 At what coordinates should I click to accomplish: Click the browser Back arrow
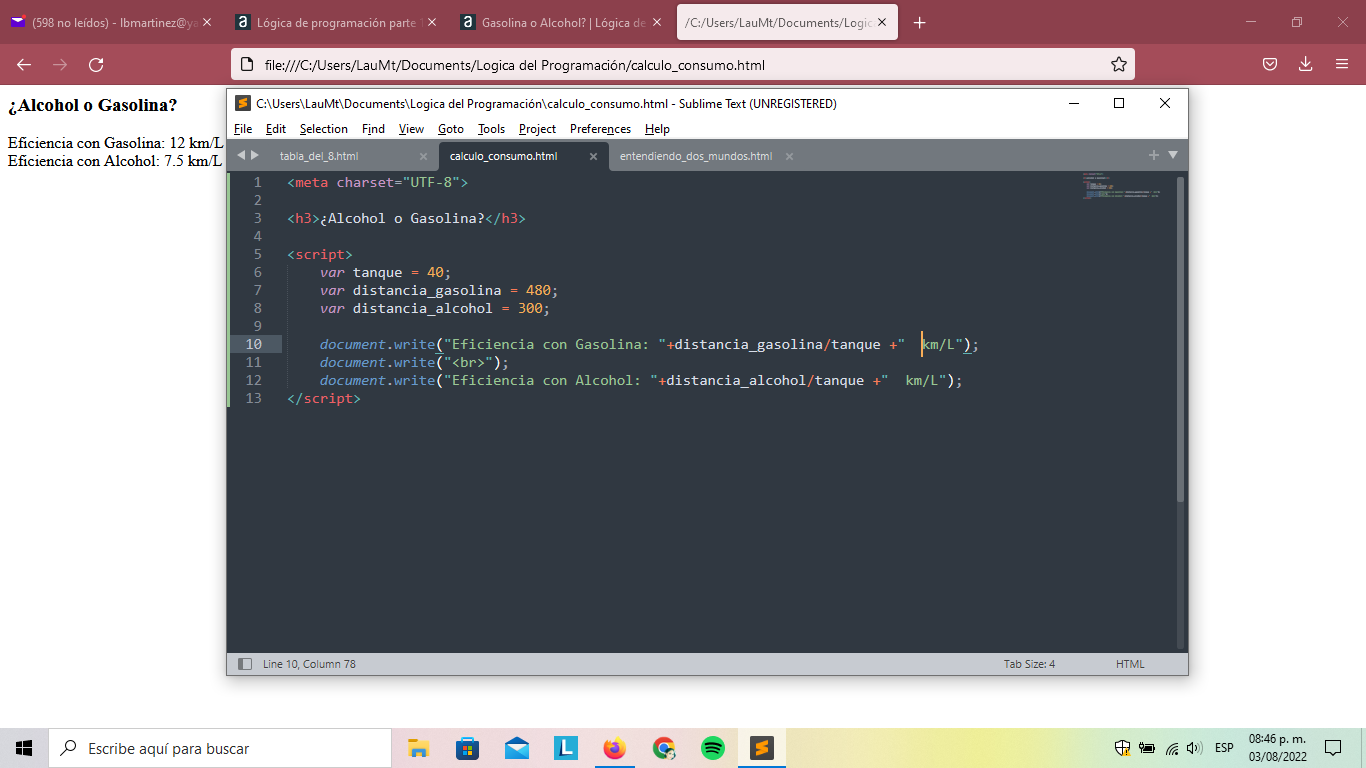tap(24, 65)
